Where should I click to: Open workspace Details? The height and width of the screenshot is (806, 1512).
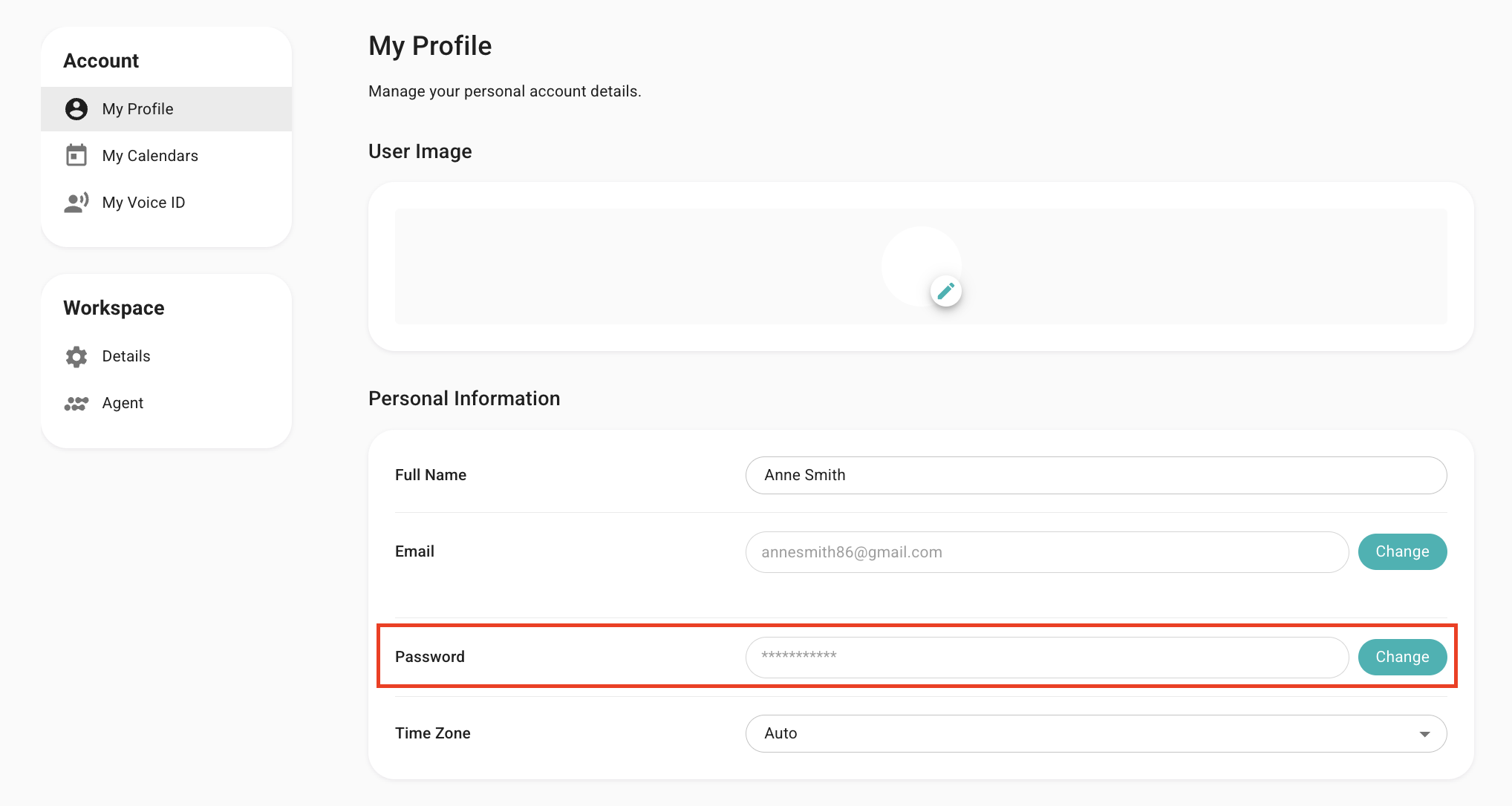tap(166, 356)
